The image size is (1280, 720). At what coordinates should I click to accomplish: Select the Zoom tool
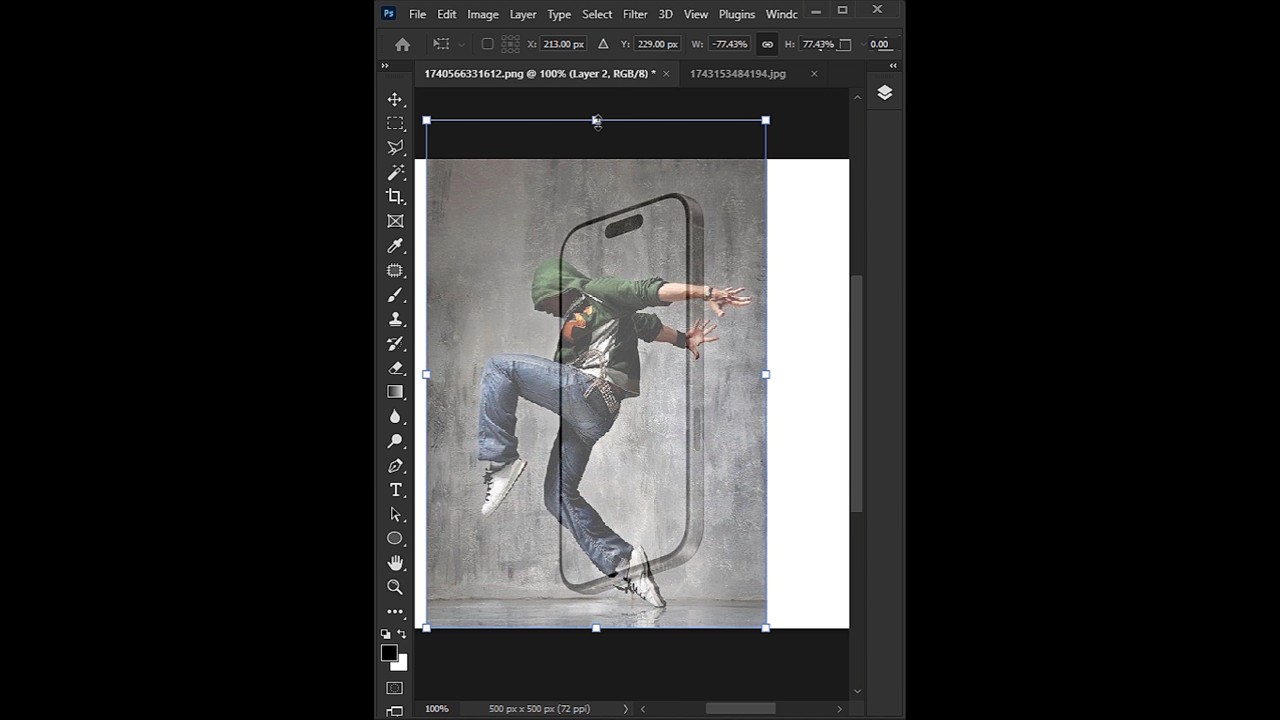(x=395, y=587)
